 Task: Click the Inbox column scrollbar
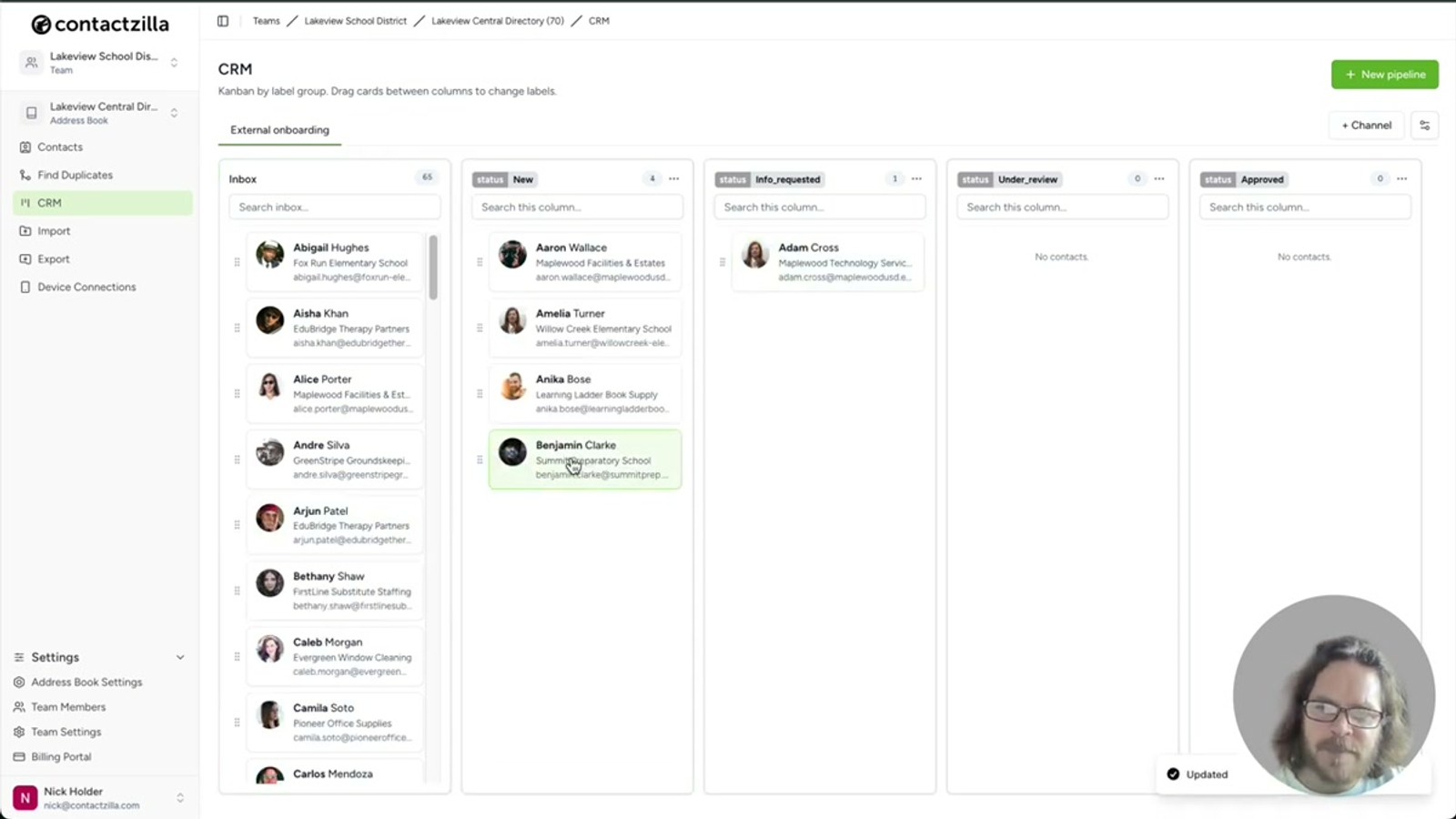tap(433, 268)
